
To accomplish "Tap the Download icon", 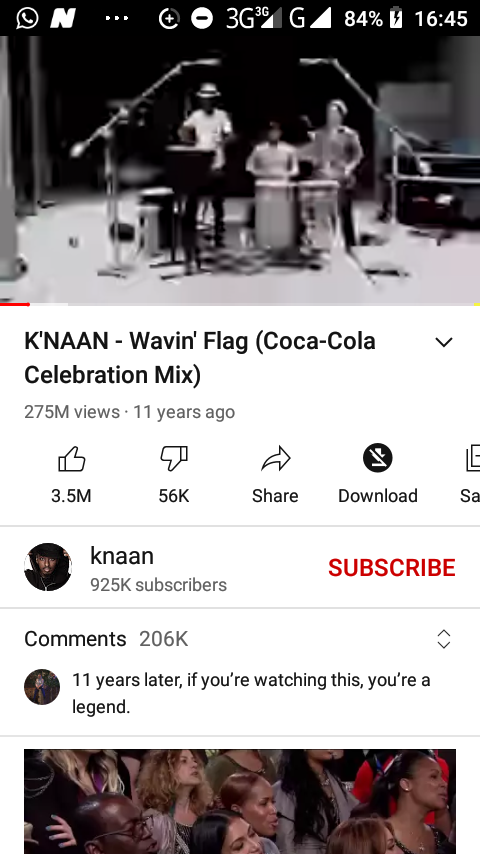I will click(x=378, y=458).
